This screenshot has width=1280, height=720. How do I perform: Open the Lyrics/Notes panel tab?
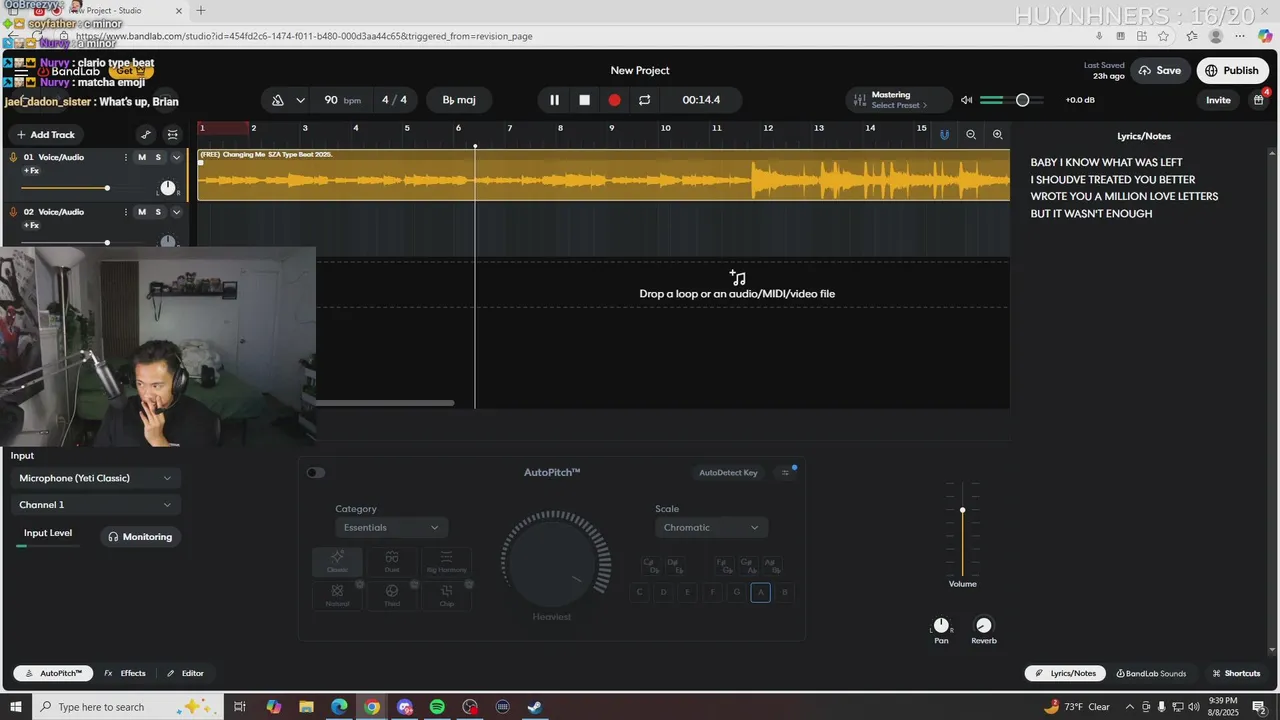click(1066, 673)
